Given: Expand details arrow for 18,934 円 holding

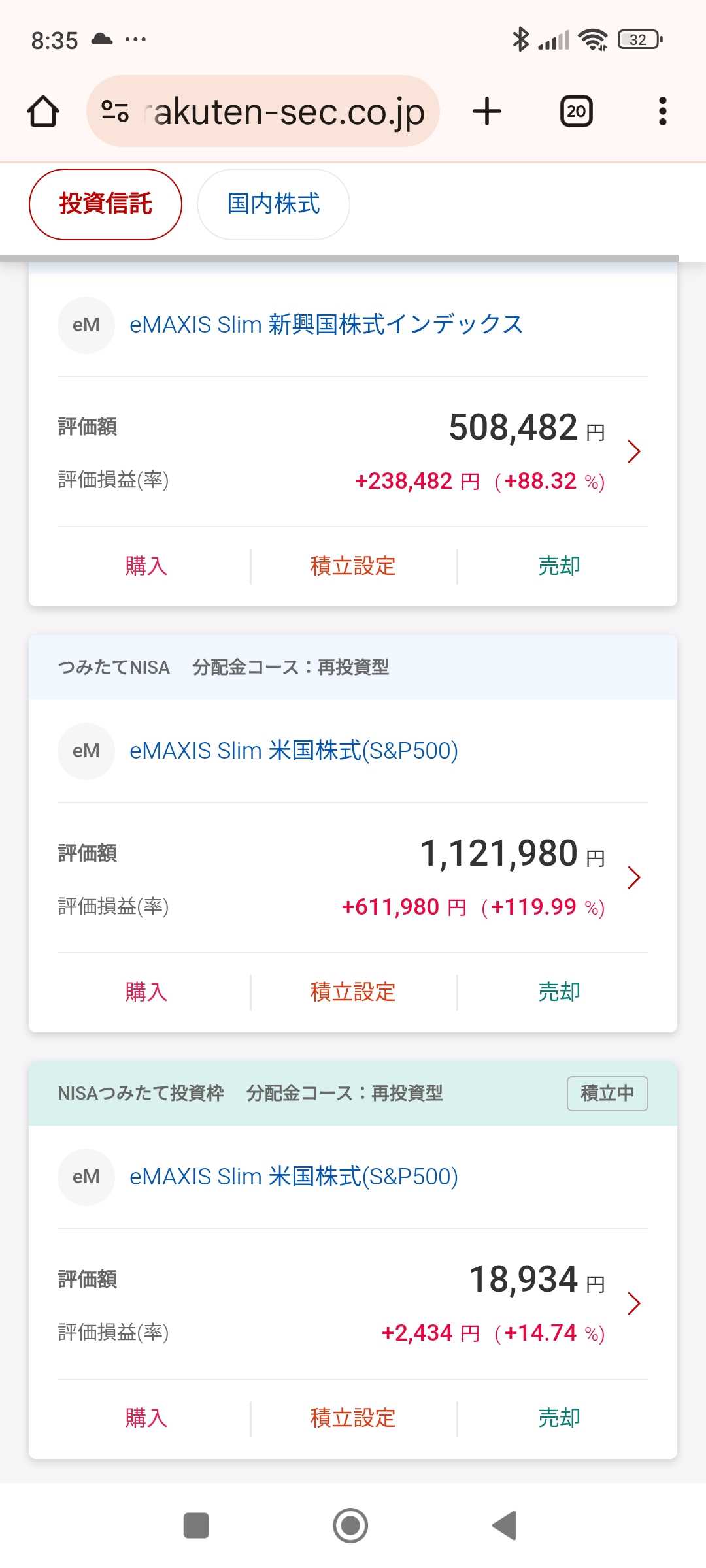Looking at the screenshot, I should 633,1303.
